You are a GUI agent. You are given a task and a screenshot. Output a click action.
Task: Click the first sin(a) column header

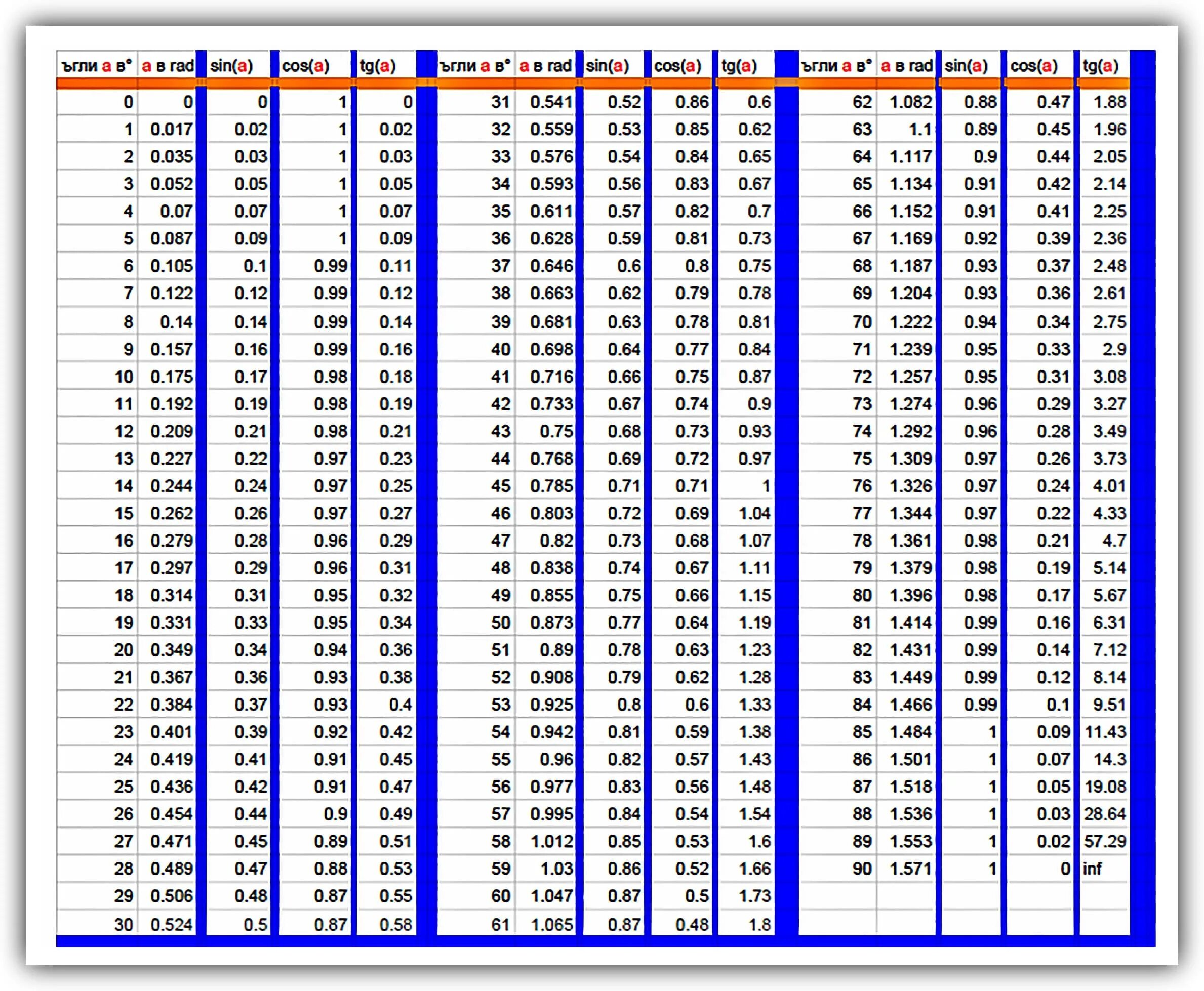tap(231, 66)
